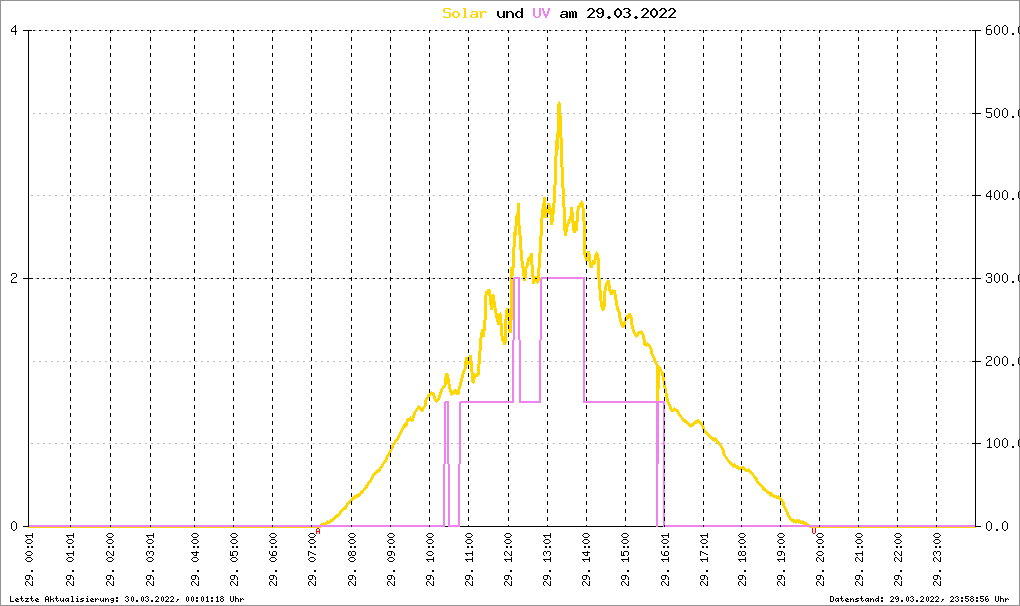Click the time label "29. 05:00"
Image resolution: width=1020 pixels, height=606 pixels.
click(x=234, y=560)
